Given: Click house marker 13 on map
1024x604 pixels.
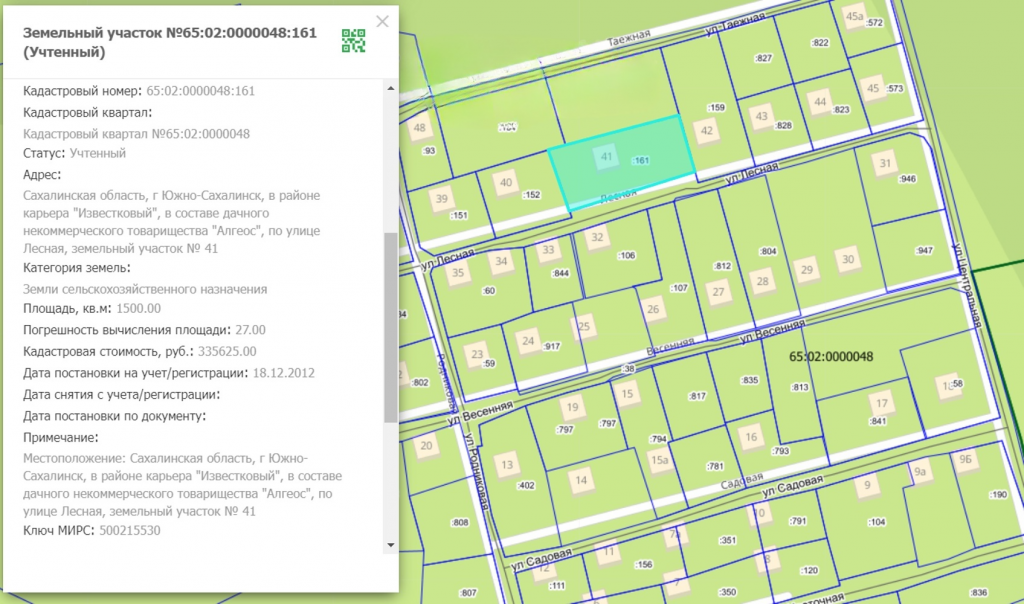Looking at the screenshot, I should [x=507, y=466].
